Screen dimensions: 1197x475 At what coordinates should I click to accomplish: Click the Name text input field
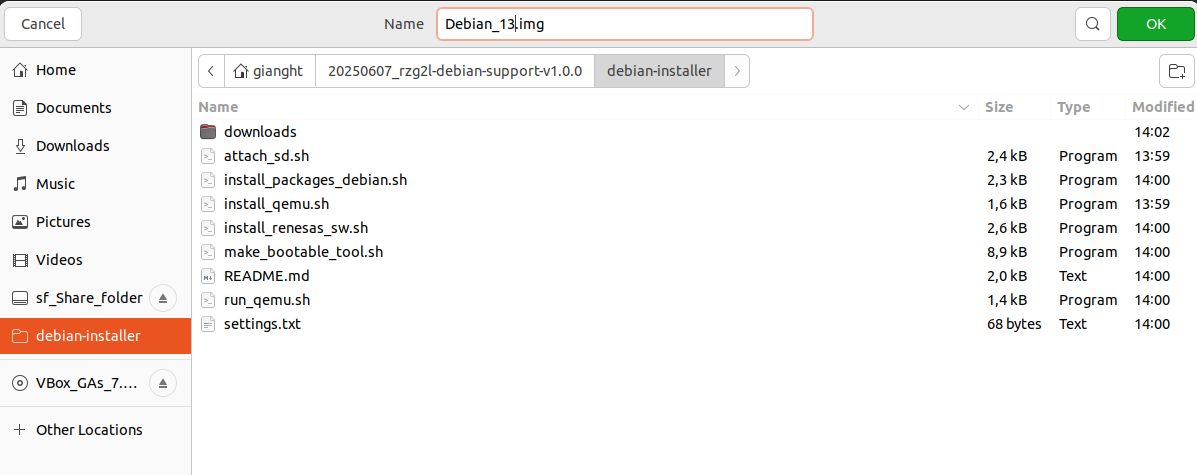(x=624, y=24)
